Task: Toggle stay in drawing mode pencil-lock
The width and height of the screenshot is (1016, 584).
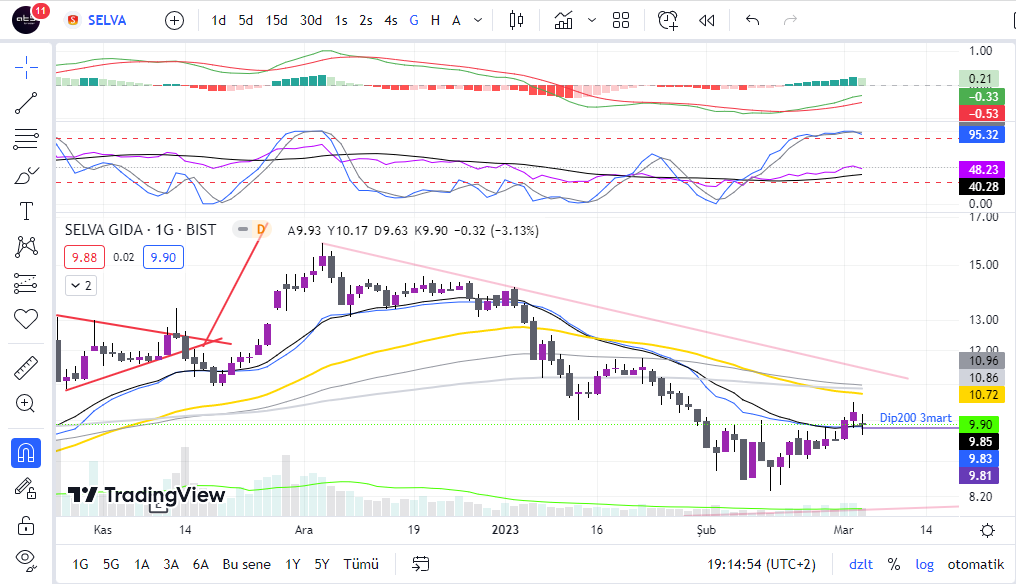Action: (x=26, y=489)
